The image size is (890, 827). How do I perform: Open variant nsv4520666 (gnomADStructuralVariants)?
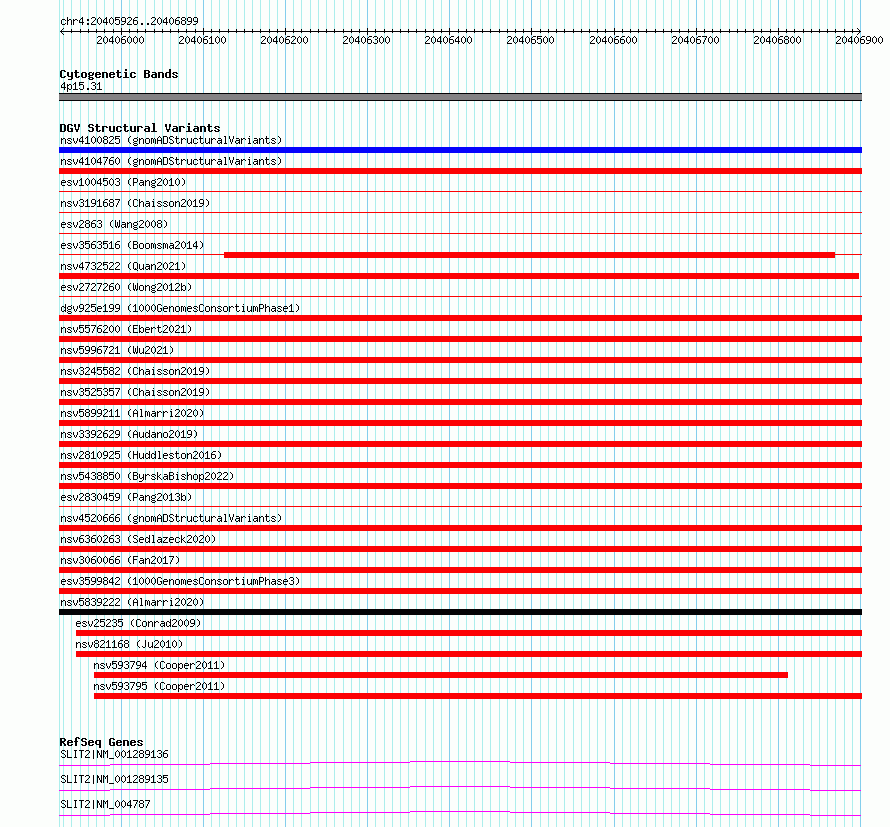(x=171, y=518)
